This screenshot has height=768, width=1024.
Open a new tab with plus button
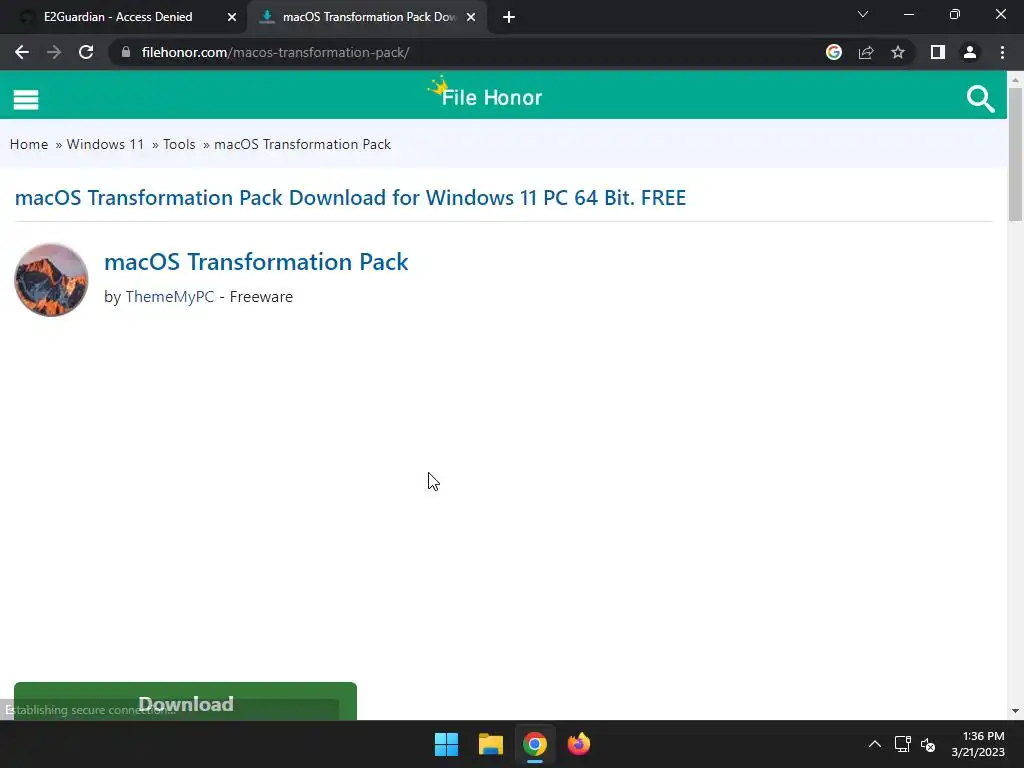tap(509, 17)
